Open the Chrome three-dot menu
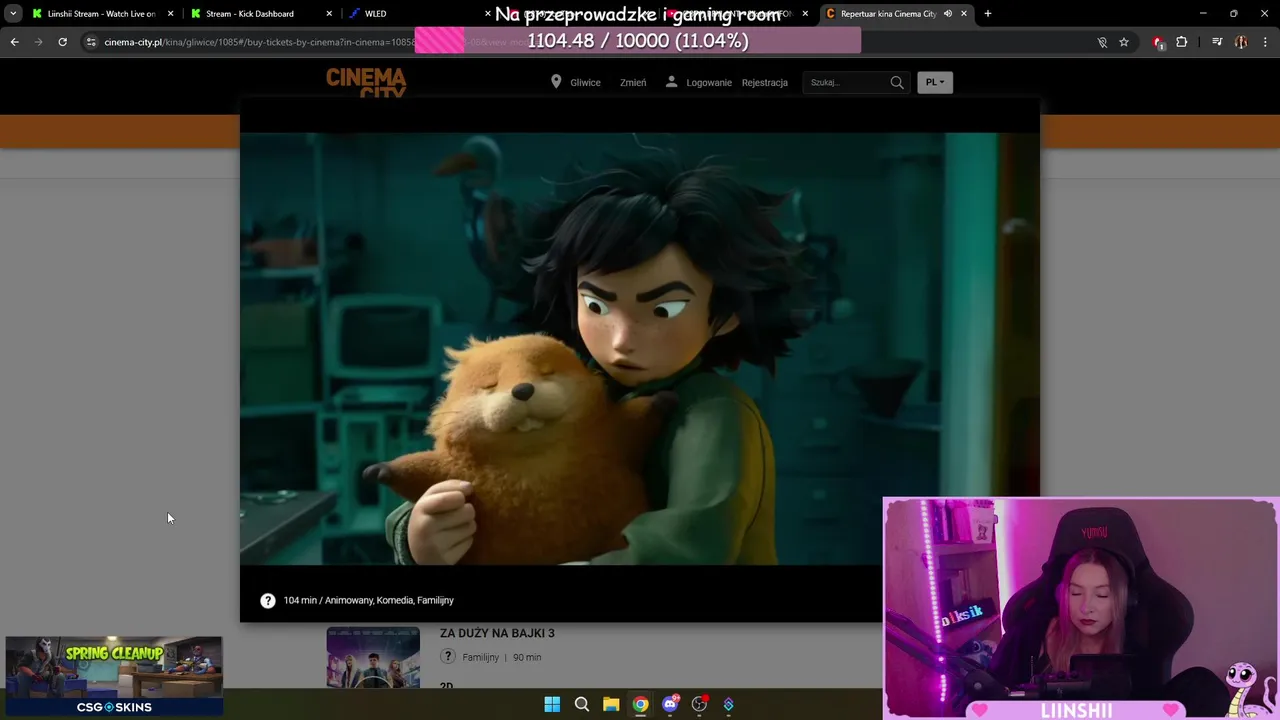Viewport: 1280px width, 720px height. pos(1266,42)
